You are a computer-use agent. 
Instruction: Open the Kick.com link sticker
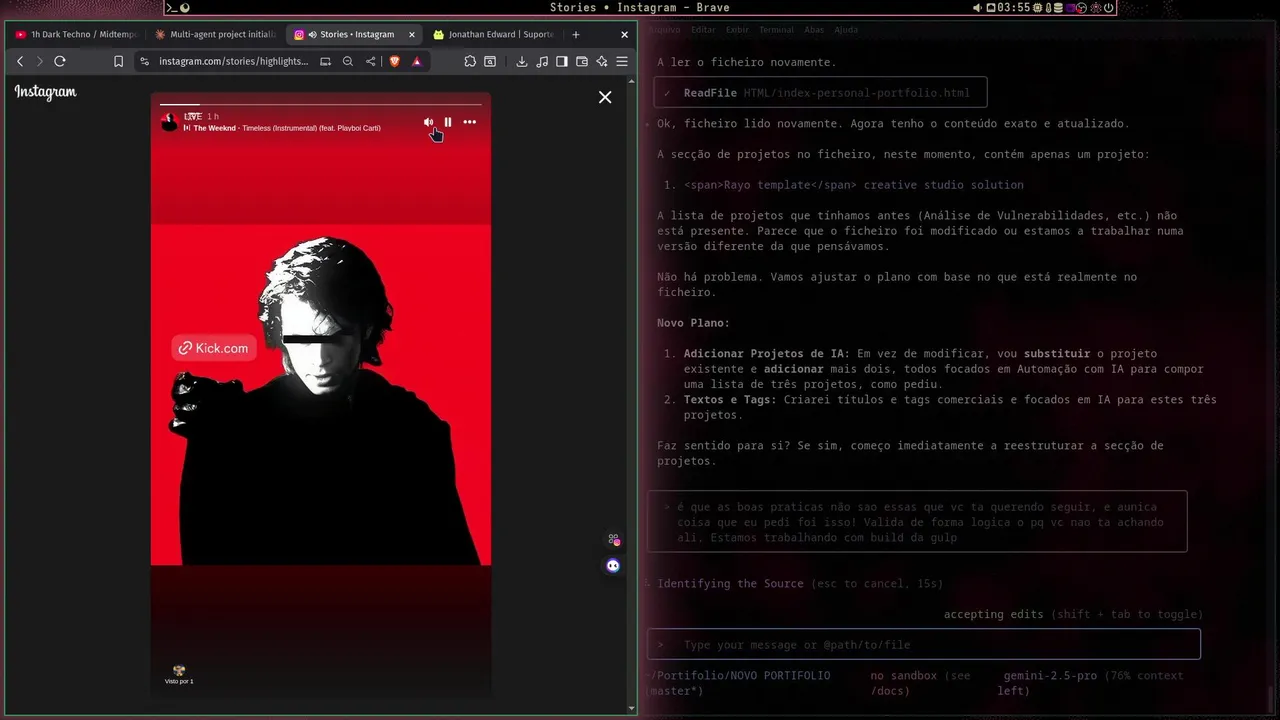(x=214, y=348)
